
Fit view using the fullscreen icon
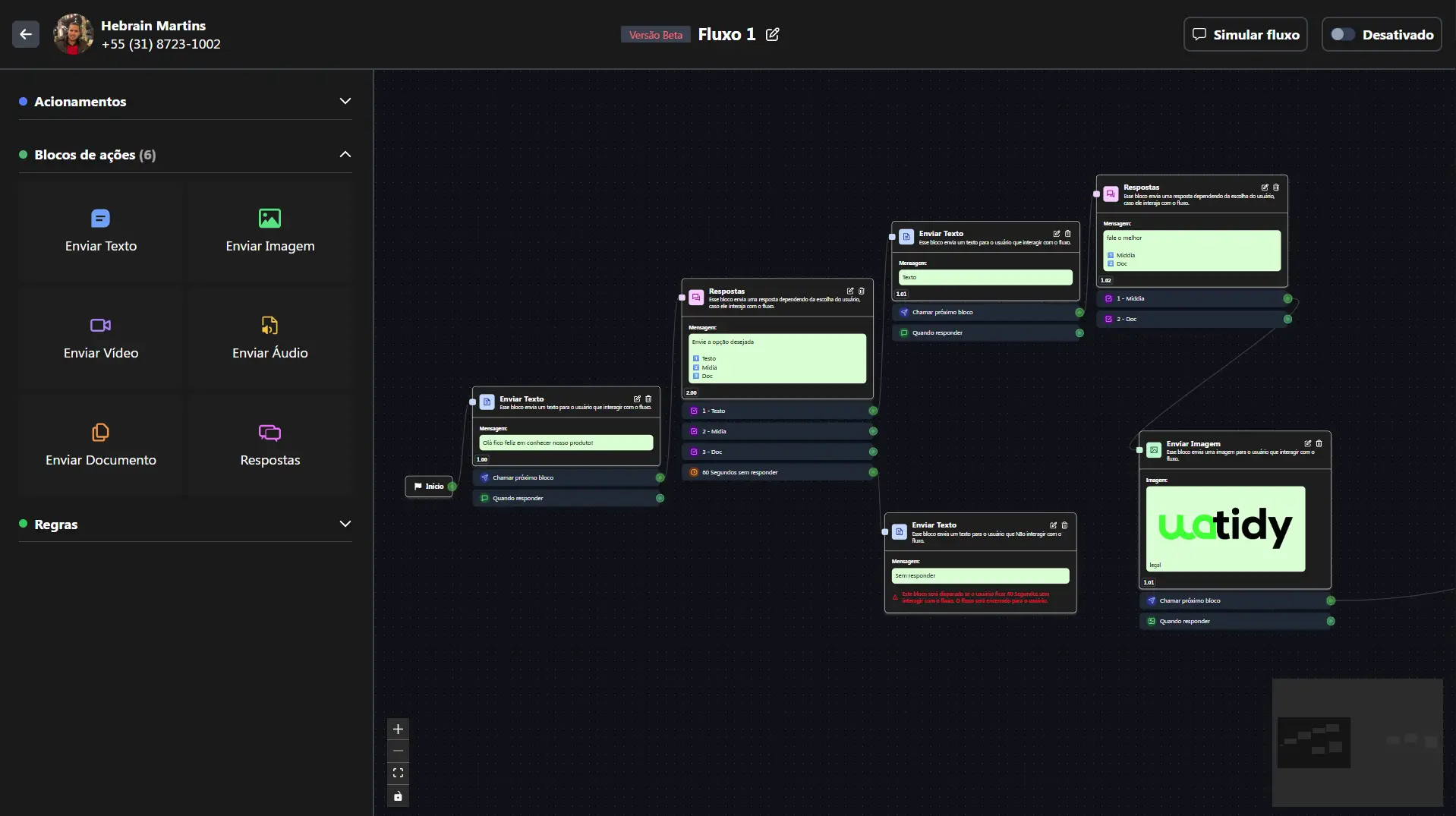(x=398, y=773)
